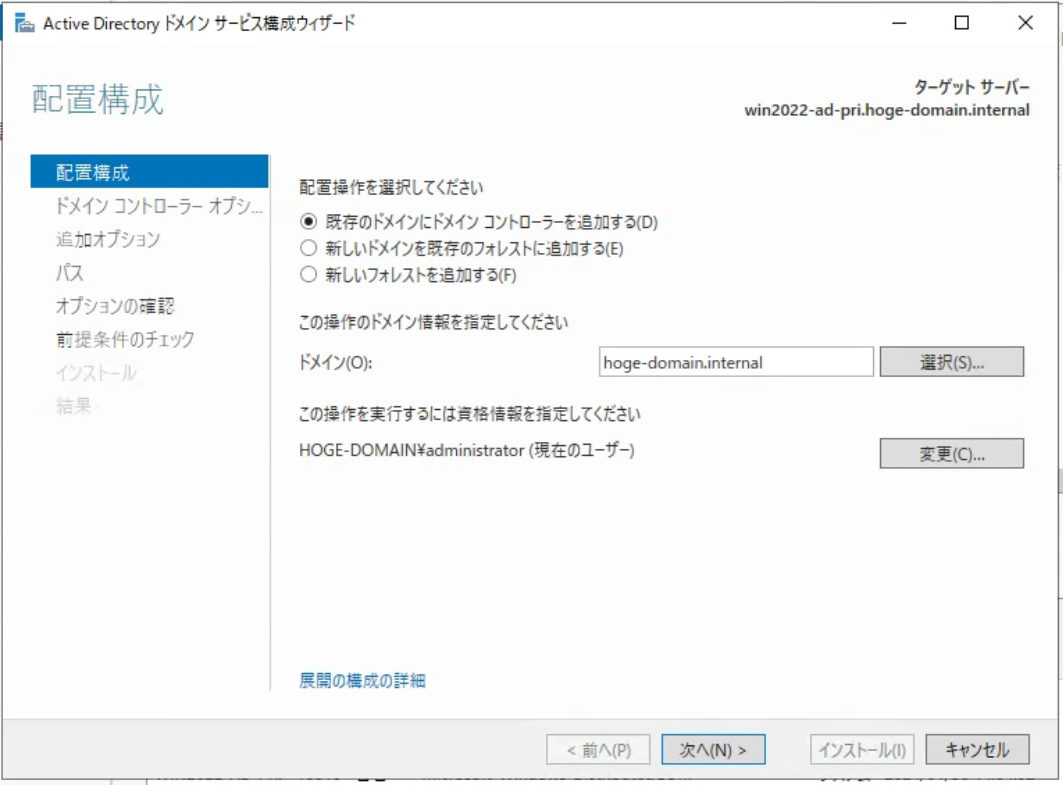1063x785 pixels.
Task: Click 配置操作を選択してください heading text
Action: 391,187
